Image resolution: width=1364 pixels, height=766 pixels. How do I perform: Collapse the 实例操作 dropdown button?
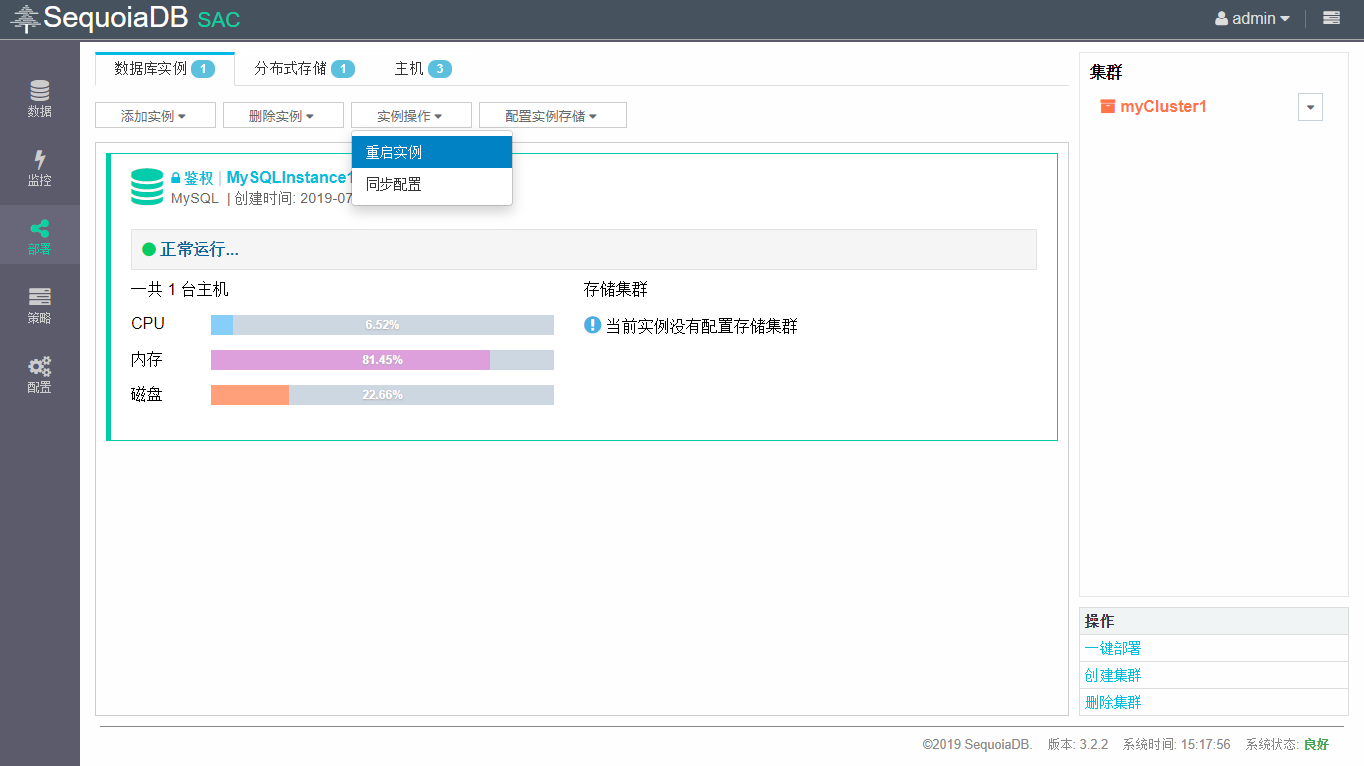411,116
